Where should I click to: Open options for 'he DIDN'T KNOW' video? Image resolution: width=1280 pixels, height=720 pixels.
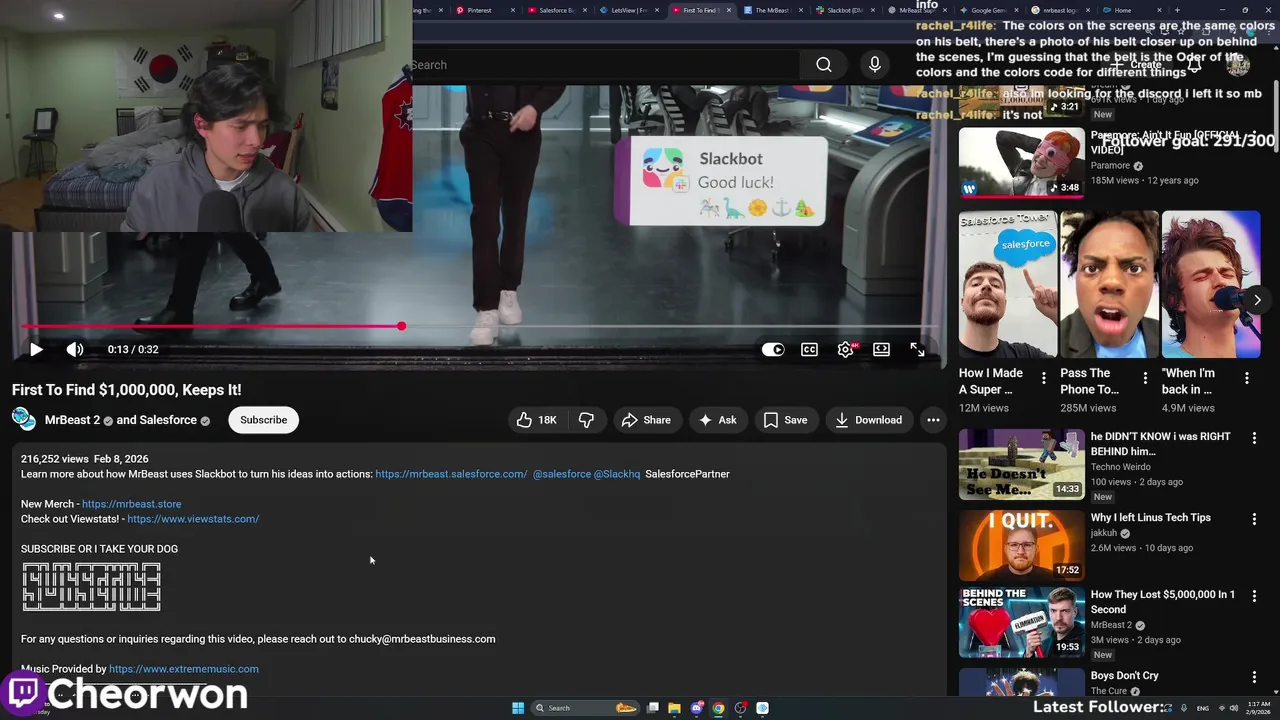click(x=1254, y=438)
